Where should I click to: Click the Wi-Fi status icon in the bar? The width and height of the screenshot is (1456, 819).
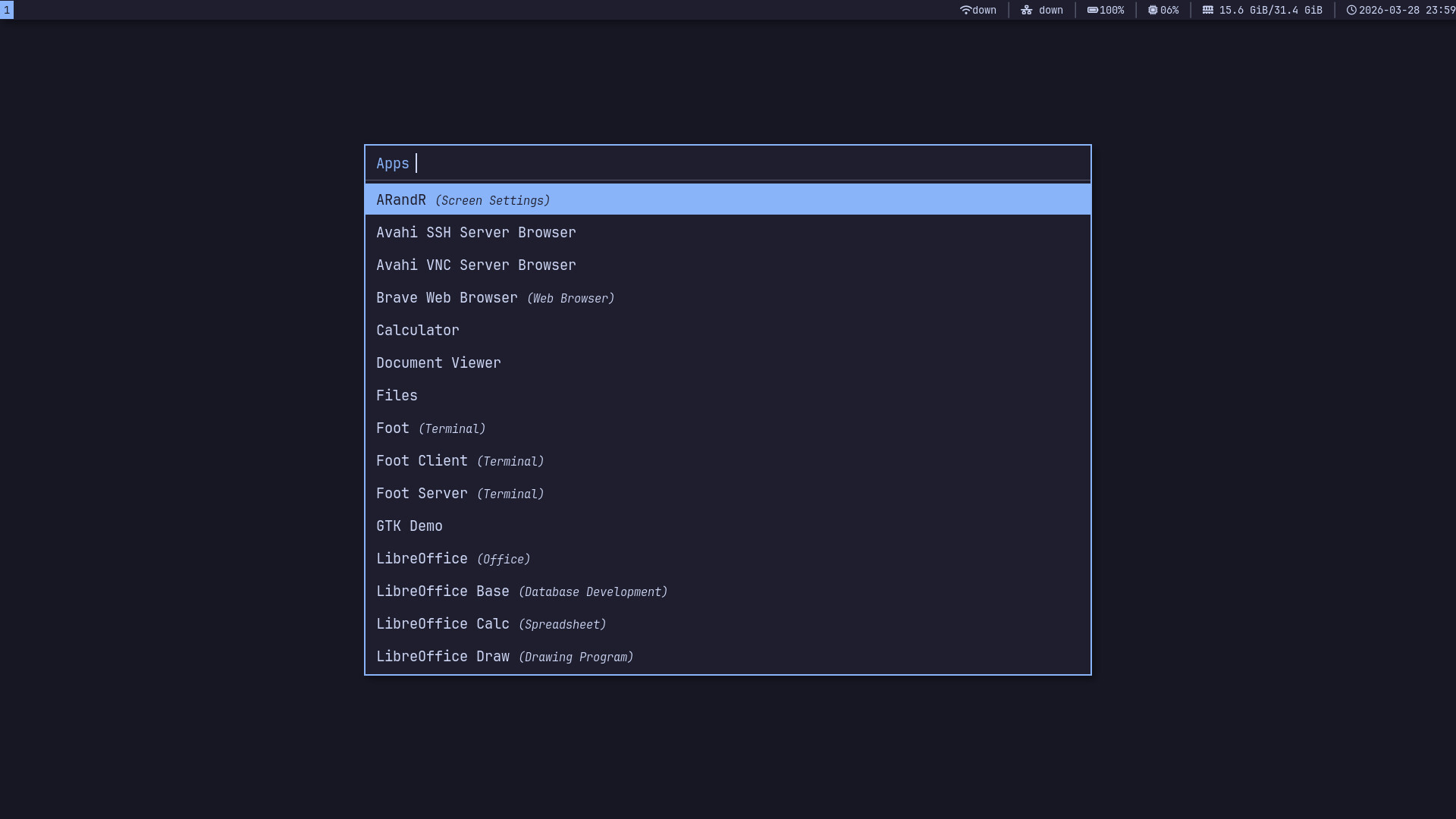point(966,10)
